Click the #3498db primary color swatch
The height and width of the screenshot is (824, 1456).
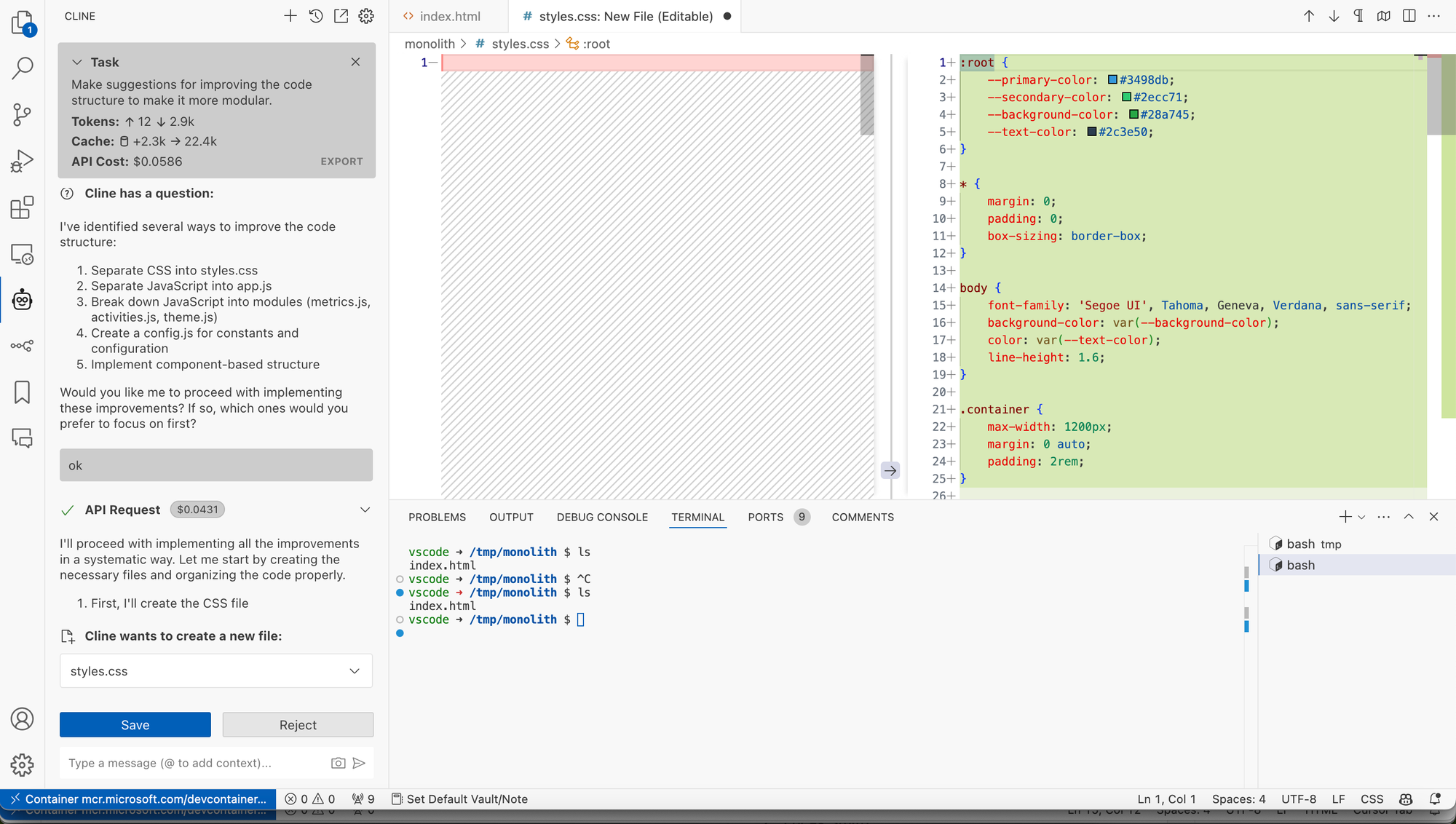pos(1112,80)
